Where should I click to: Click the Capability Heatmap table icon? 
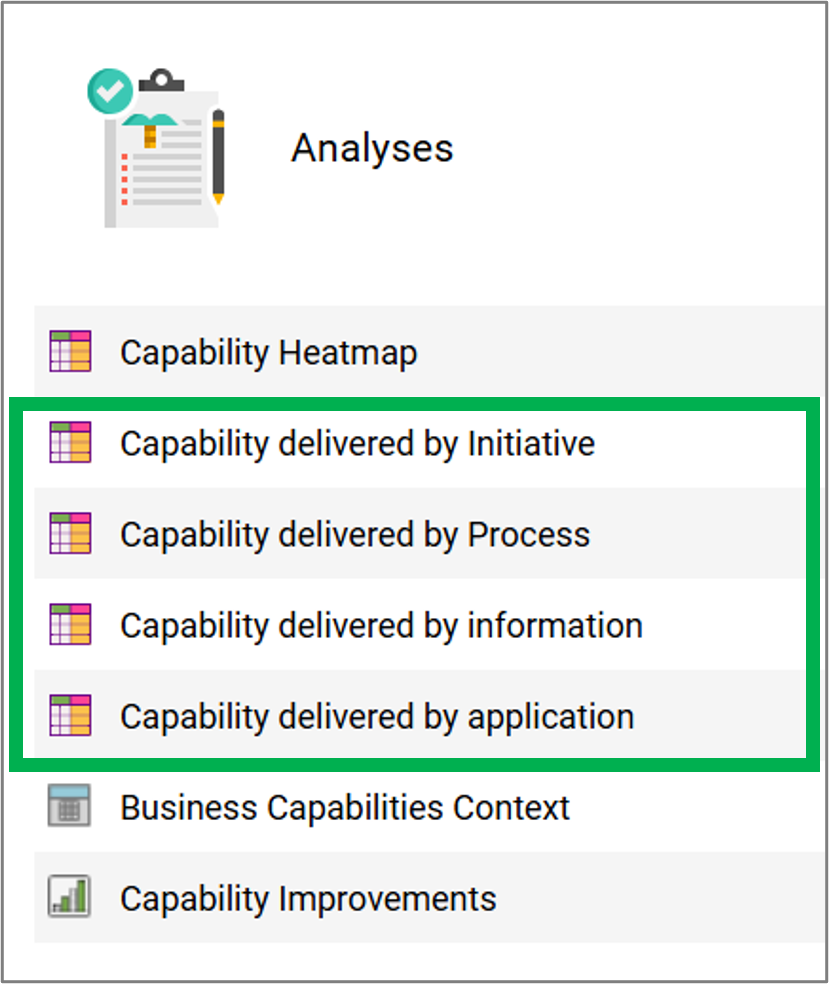(x=70, y=351)
